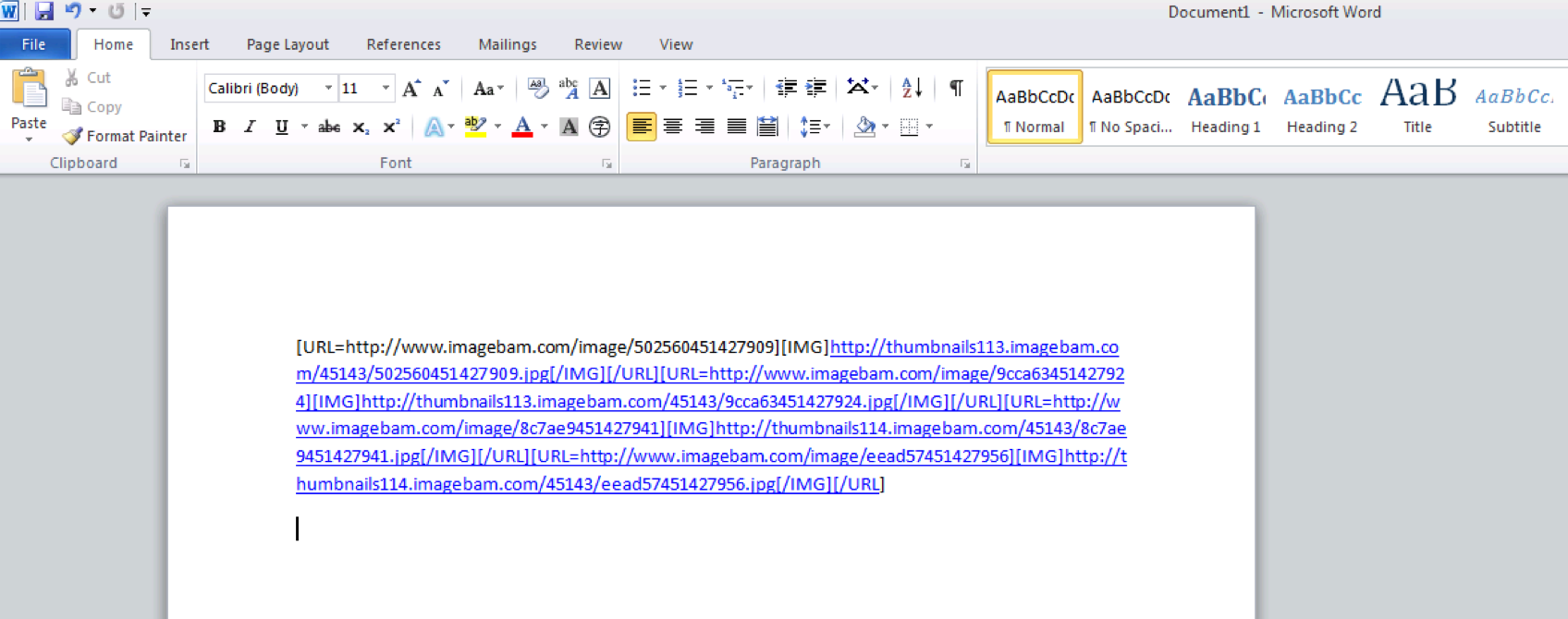Switch to the Mailings tab
Image resolution: width=1568 pixels, height=619 pixels.
[x=507, y=44]
